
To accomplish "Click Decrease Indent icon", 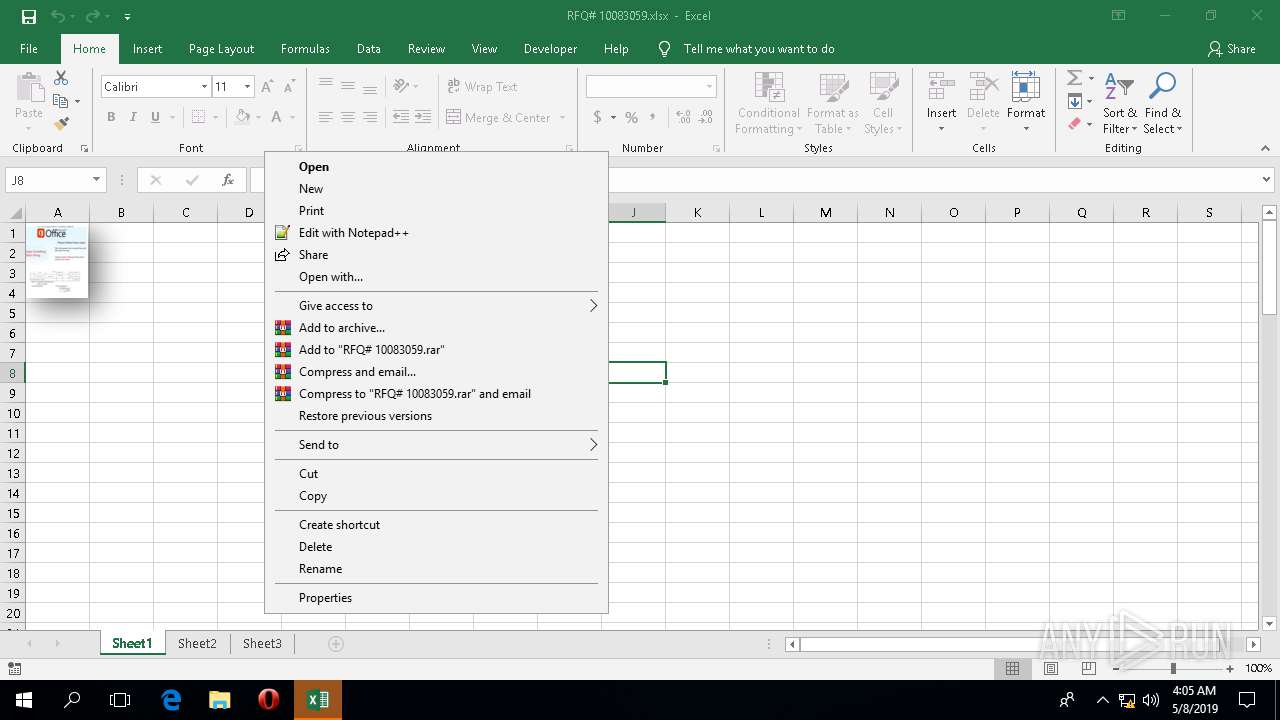I will pos(401,117).
